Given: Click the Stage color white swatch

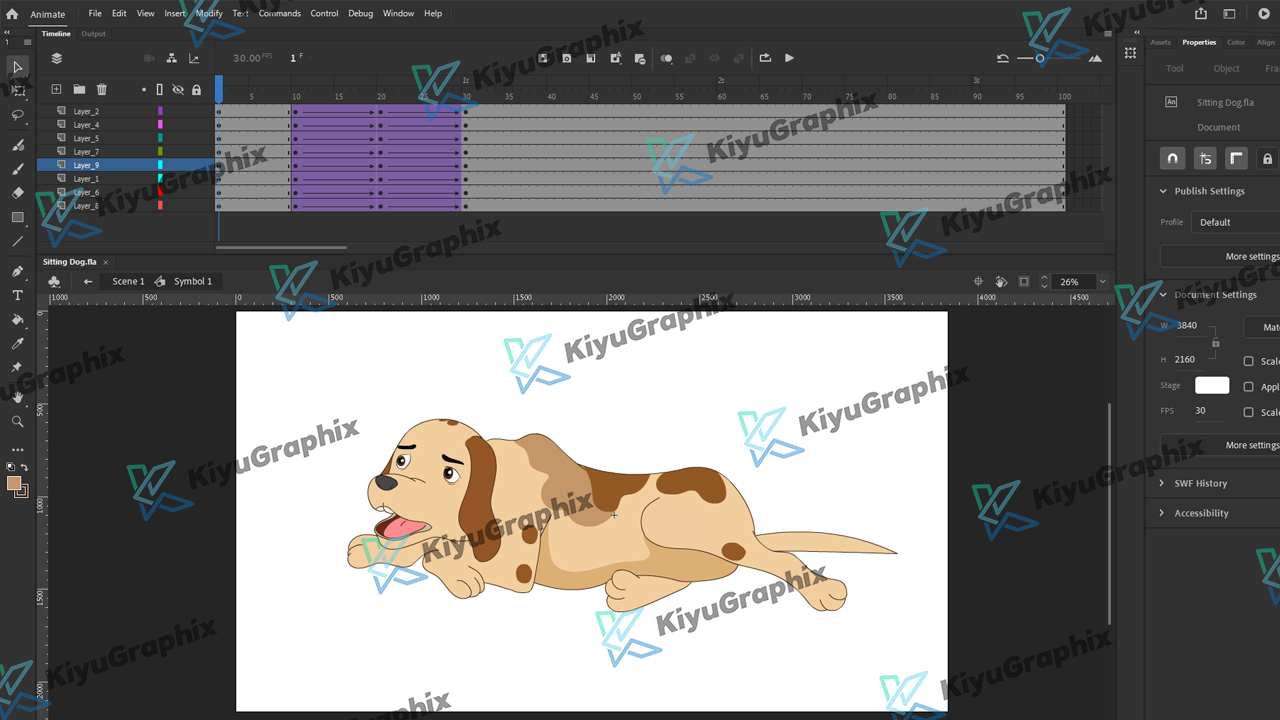Looking at the screenshot, I should tap(1212, 385).
